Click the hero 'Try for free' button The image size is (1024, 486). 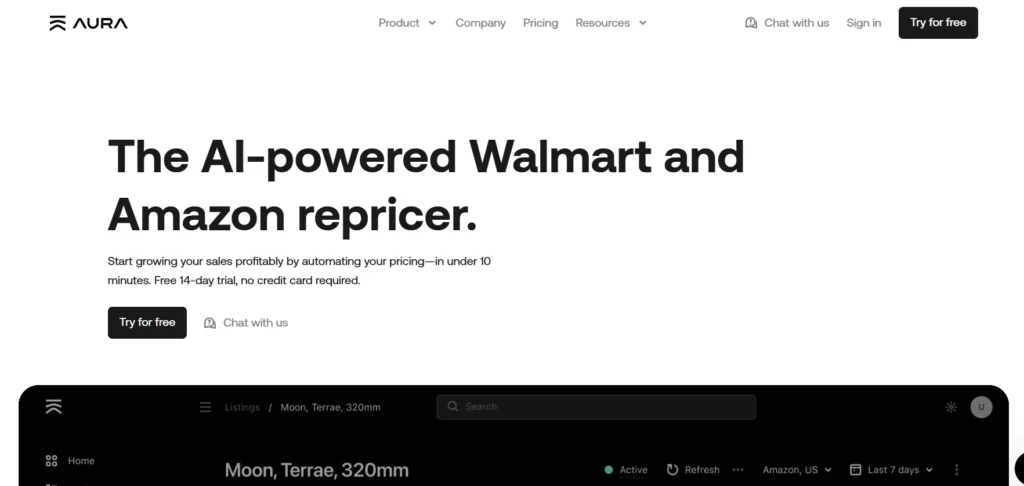coord(147,323)
